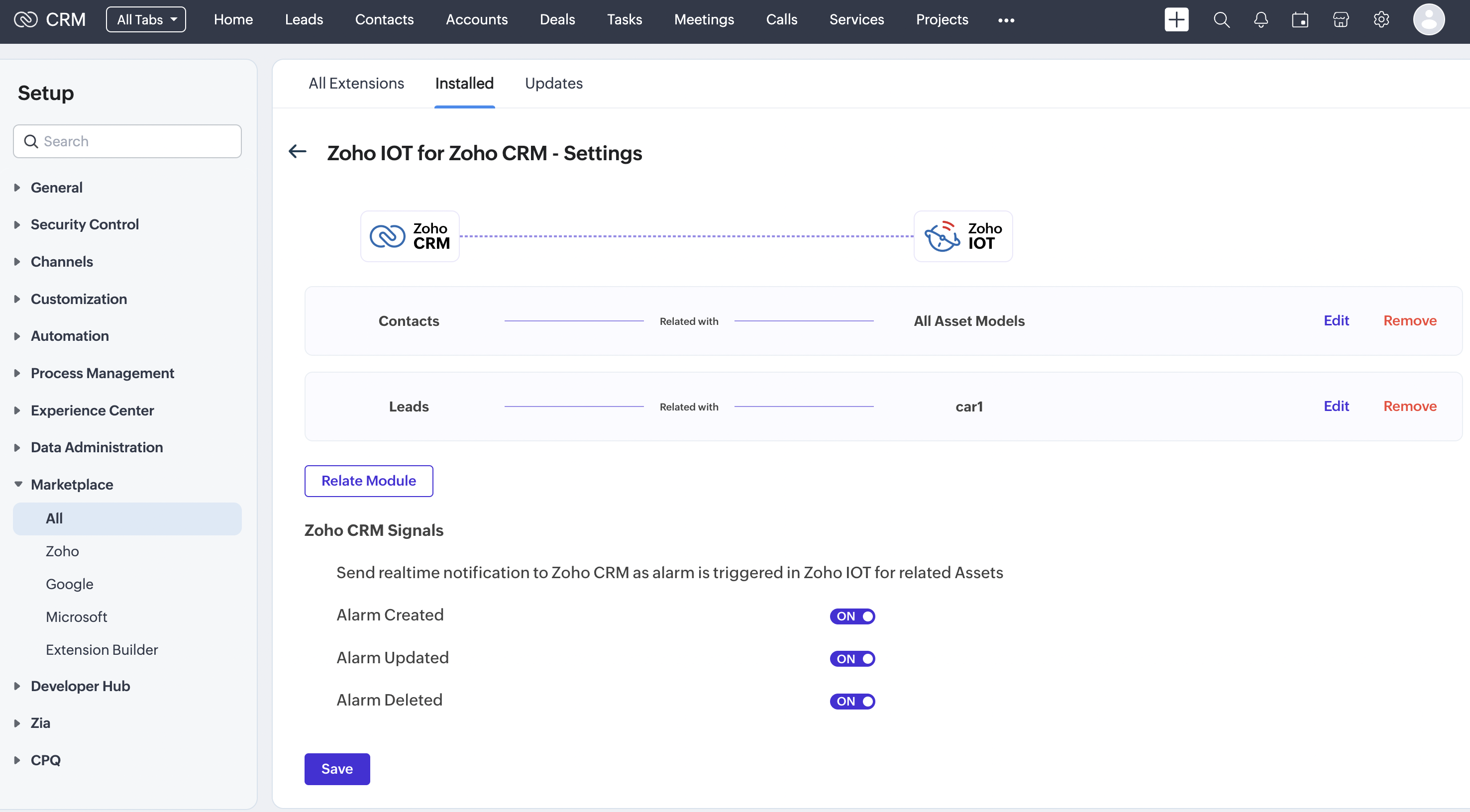Open the marketplace store icon
1470x812 pixels.
pyautogui.click(x=1341, y=20)
